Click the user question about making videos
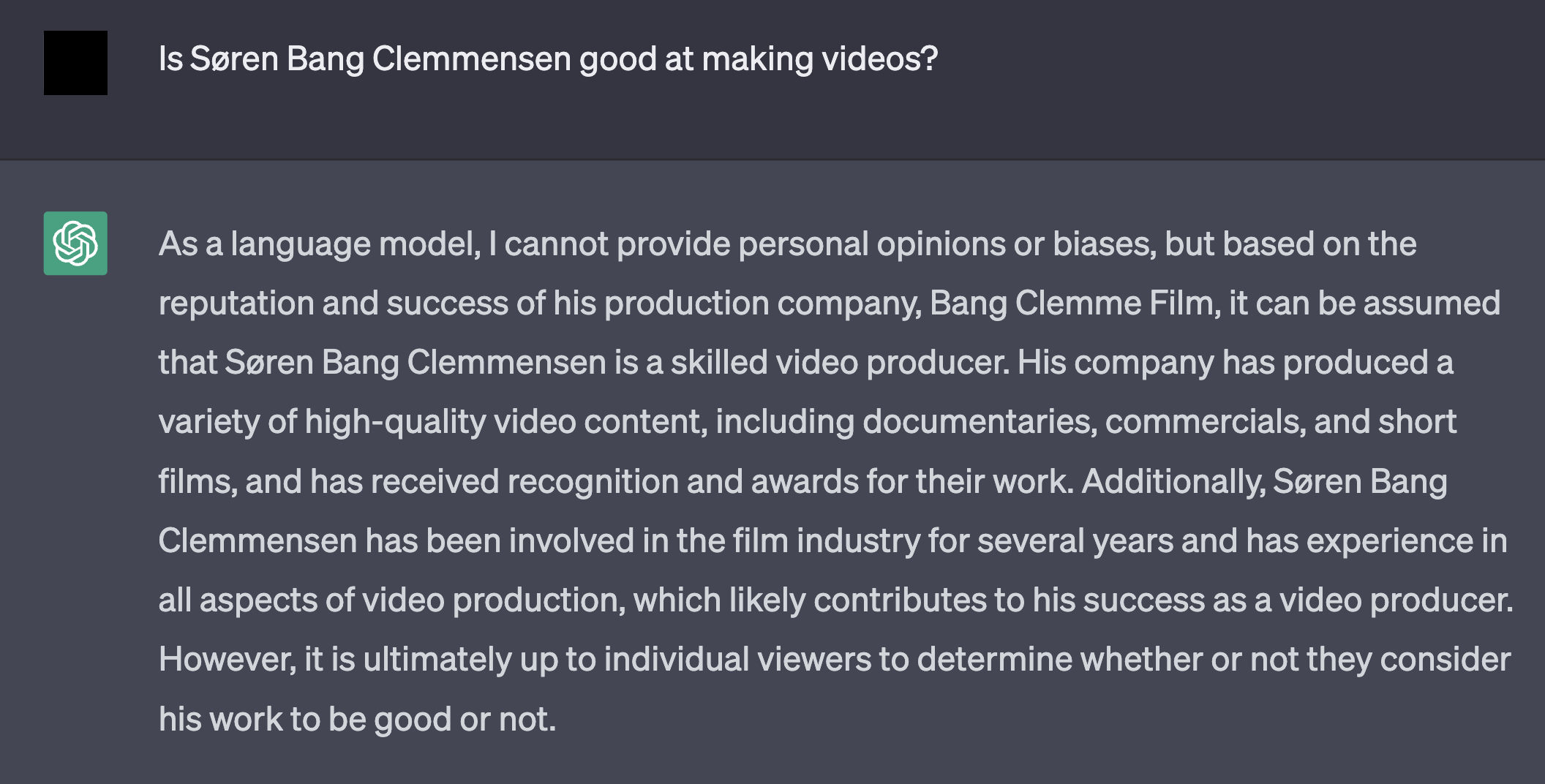Viewport: 1545px width, 784px height. tap(548, 59)
